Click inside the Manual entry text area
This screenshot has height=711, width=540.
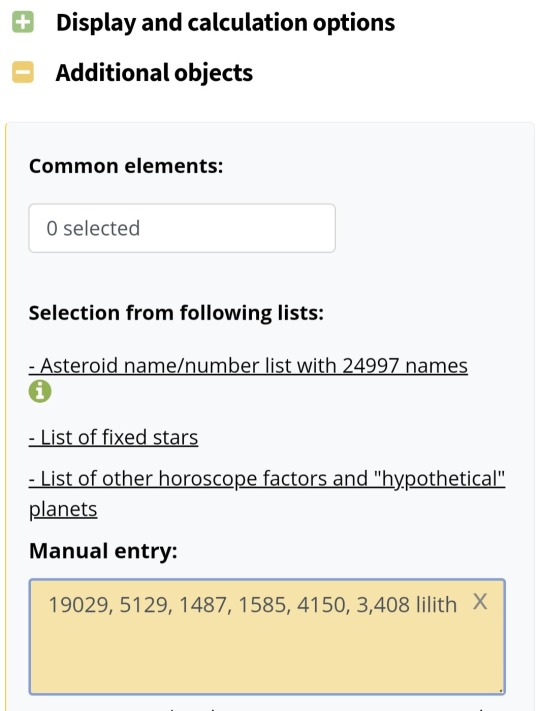click(x=267, y=637)
